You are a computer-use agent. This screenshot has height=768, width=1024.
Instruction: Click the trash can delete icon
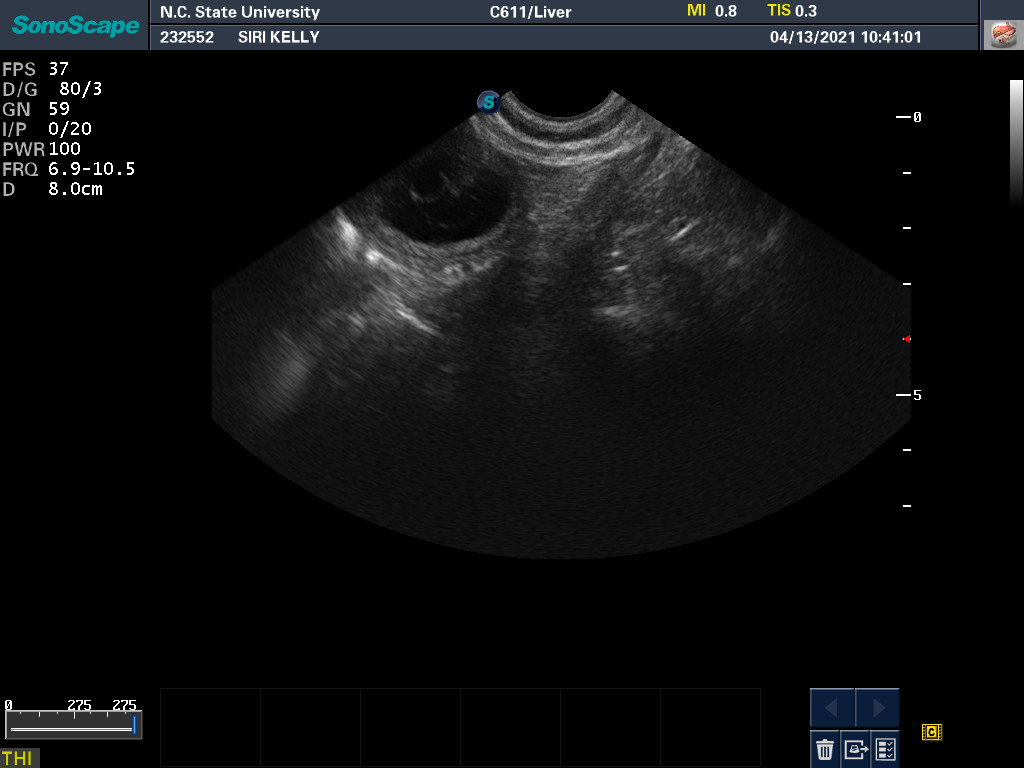click(825, 748)
